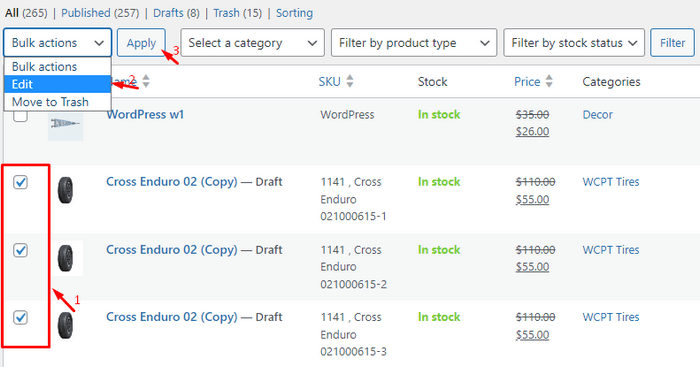Viewport: 700px width, 367px height.
Task: Open Cross Enduro 02 (Copy) with SKU 021000615-2
Action: click(x=172, y=250)
